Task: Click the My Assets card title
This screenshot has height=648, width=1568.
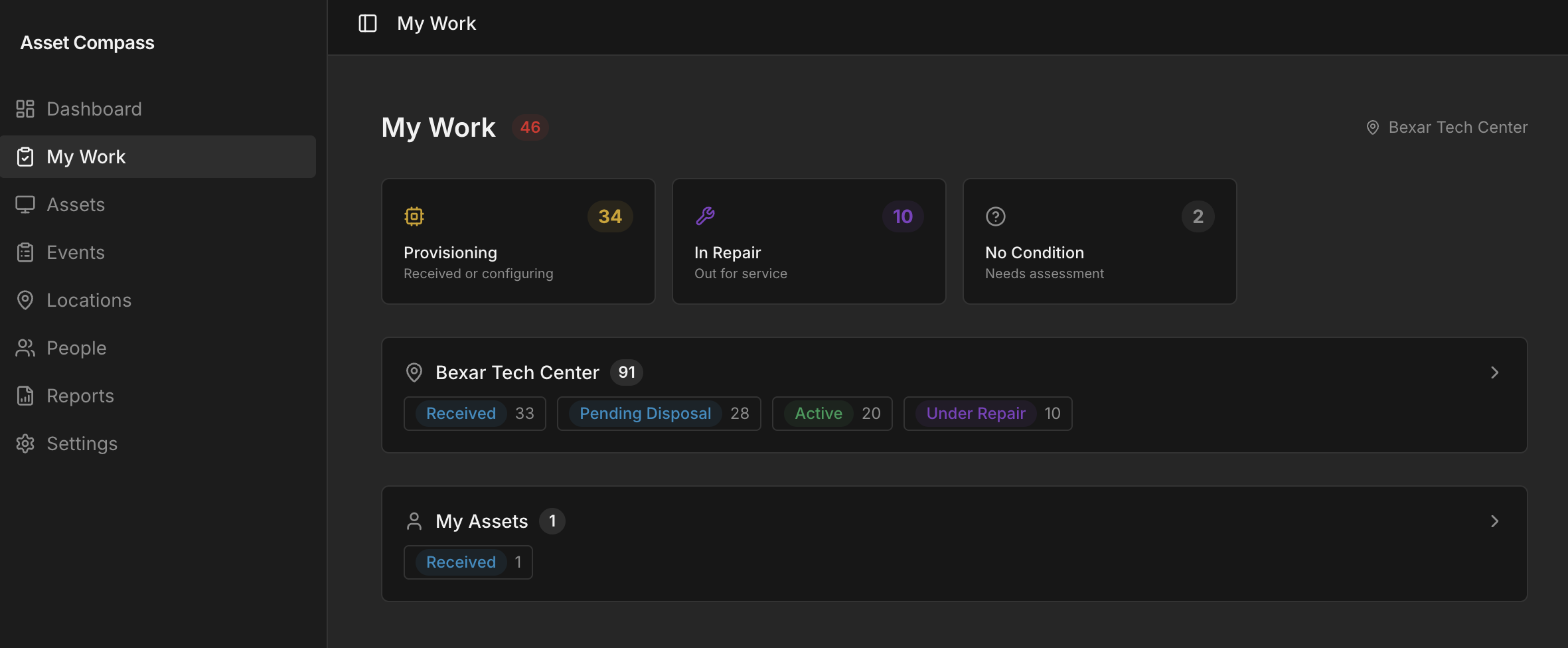Action: pyautogui.click(x=482, y=521)
